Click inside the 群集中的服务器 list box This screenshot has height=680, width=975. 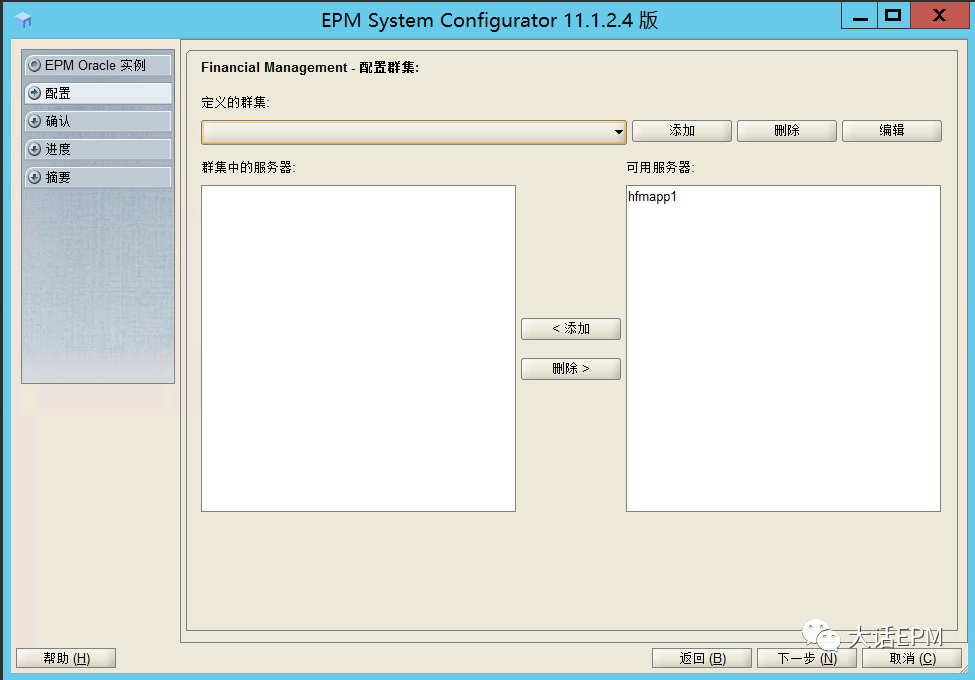(358, 348)
